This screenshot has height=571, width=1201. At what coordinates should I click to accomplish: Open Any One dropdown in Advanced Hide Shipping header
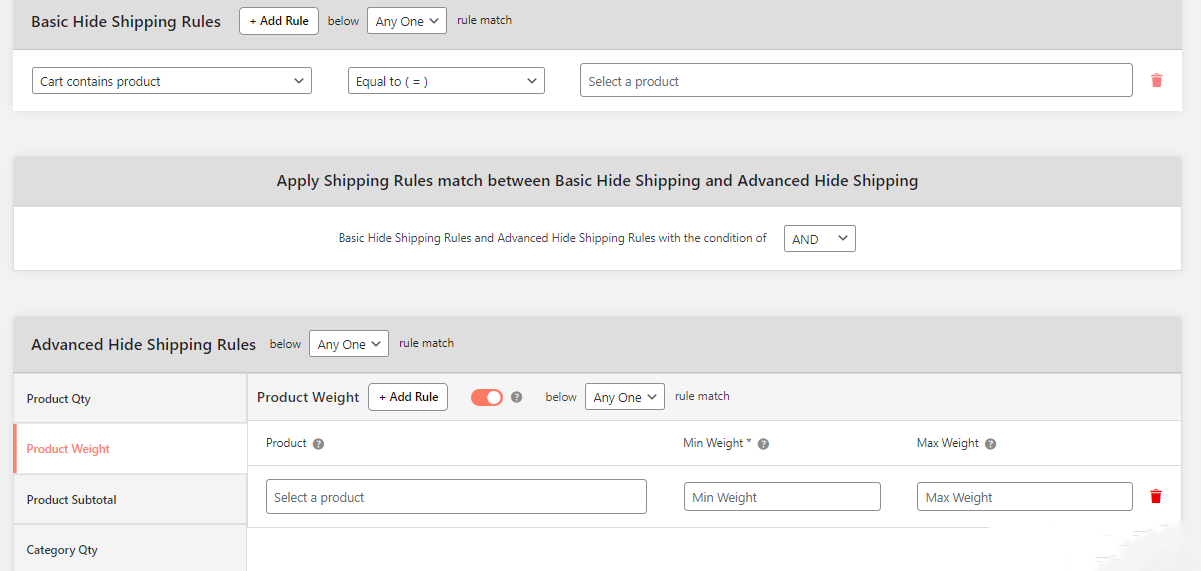[348, 344]
